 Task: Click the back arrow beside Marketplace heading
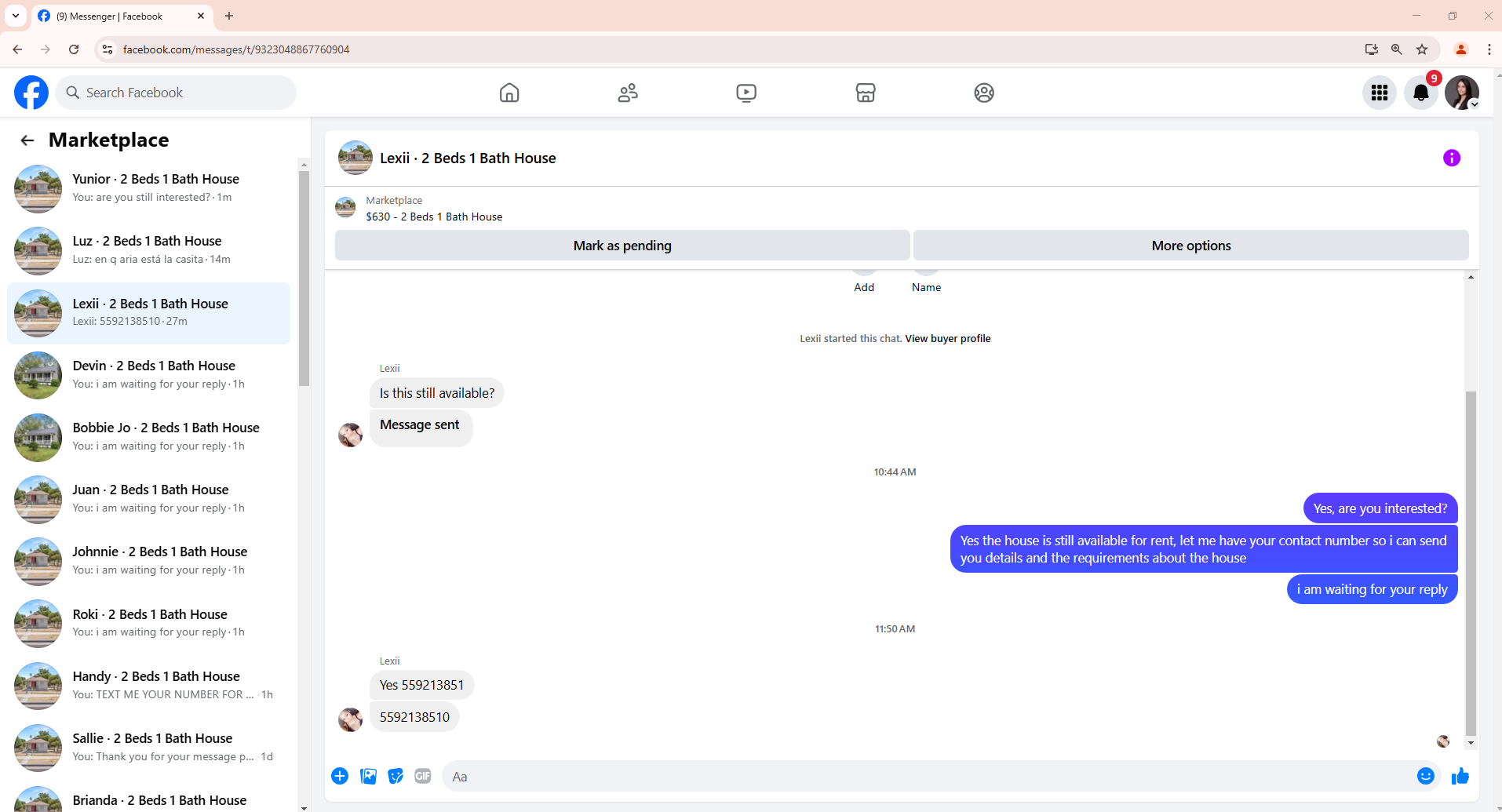click(x=27, y=140)
